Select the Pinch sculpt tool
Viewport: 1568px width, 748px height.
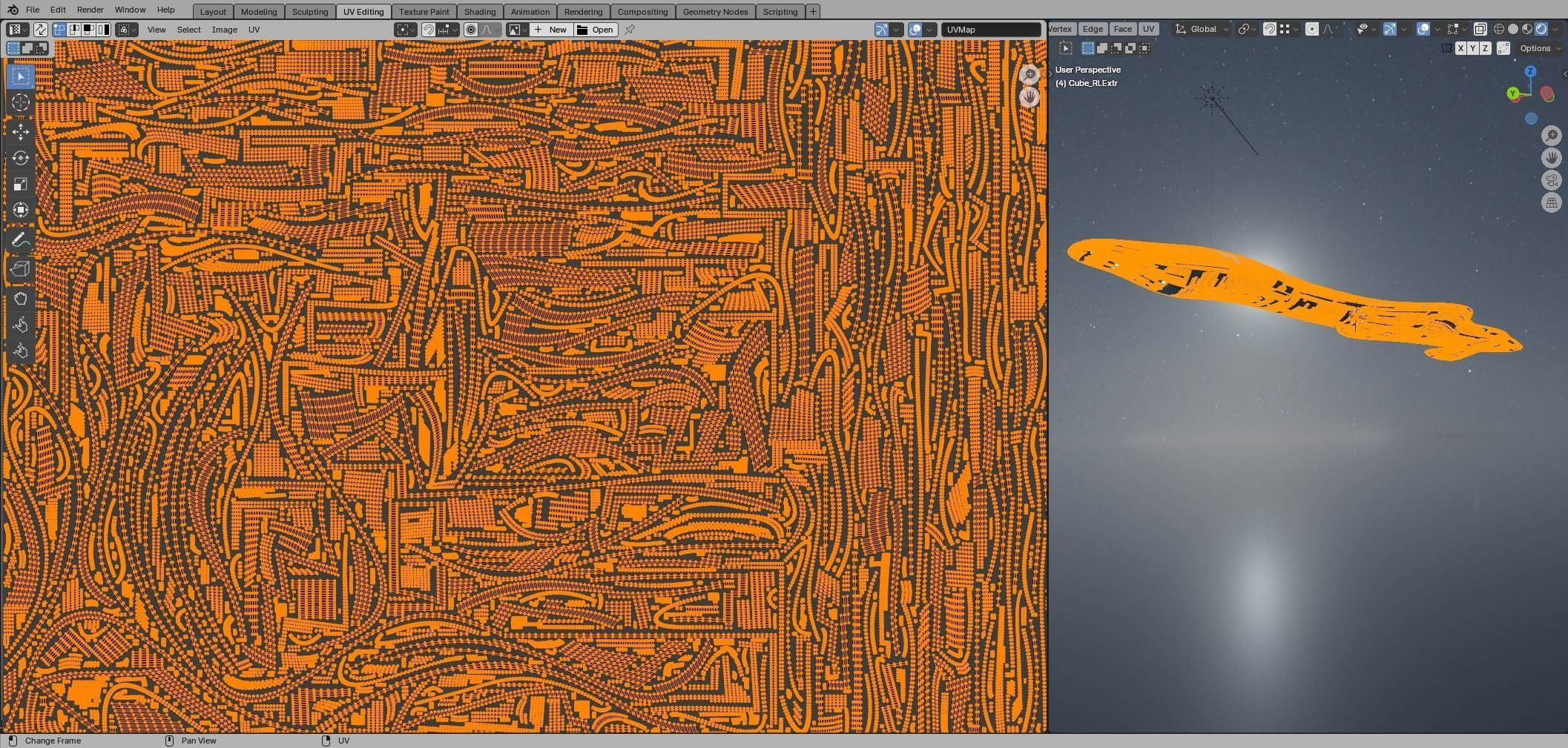pos(21,350)
